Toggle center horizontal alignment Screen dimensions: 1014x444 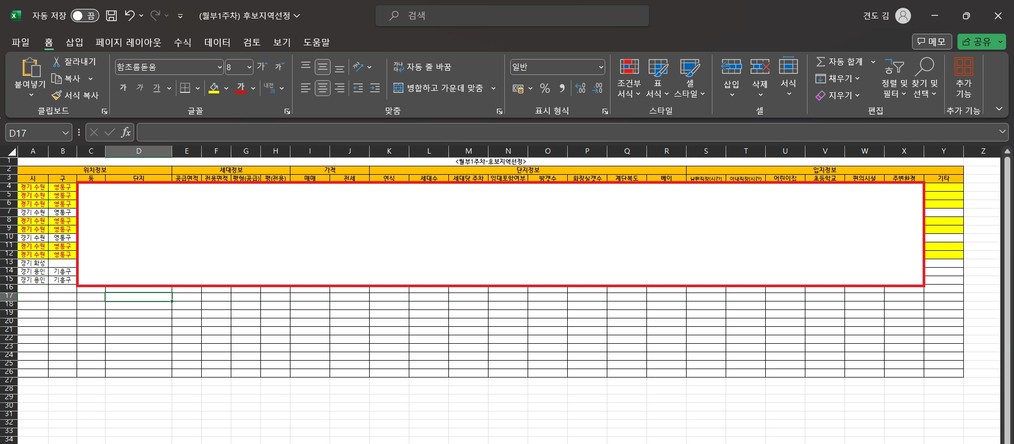[x=323, y=88]
